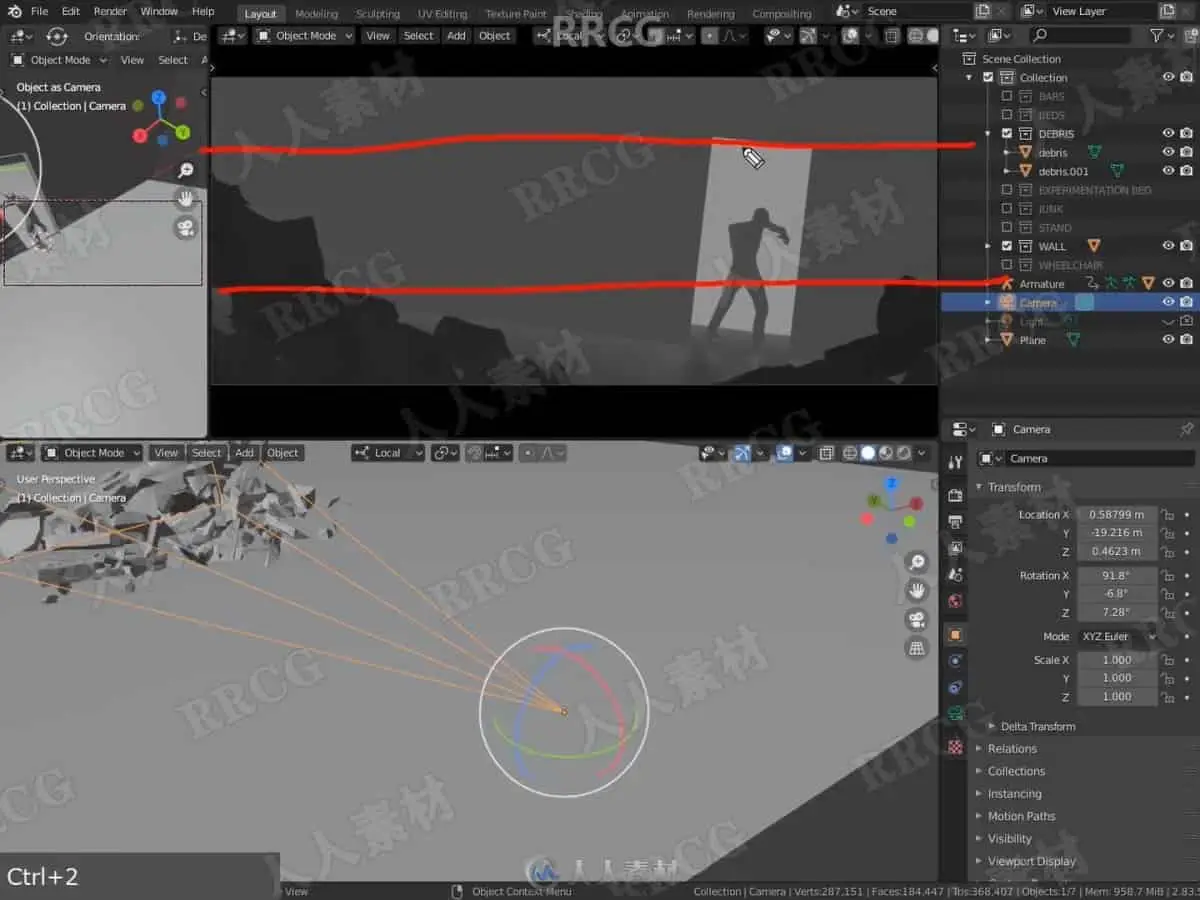Open the View Layer properties tab
This screenshot has height=900, width=1200.
coord(955,548)
